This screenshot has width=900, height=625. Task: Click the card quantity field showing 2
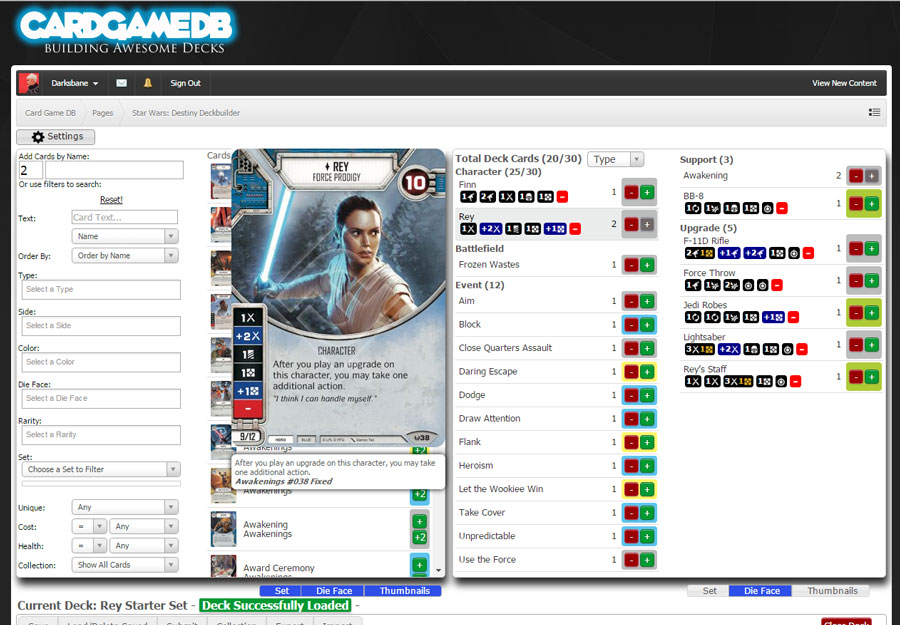coord(30,170)
